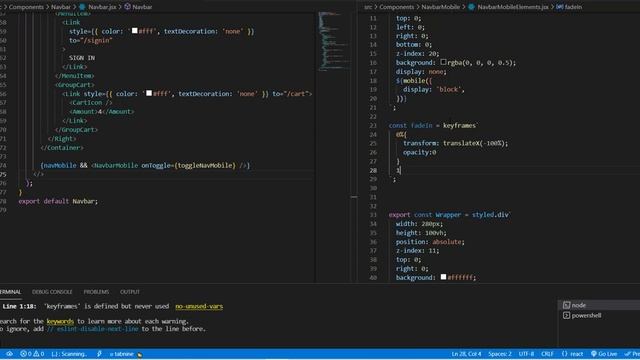Click the Navbar symbol in left breadcrumb

click(x=142, y=7)
